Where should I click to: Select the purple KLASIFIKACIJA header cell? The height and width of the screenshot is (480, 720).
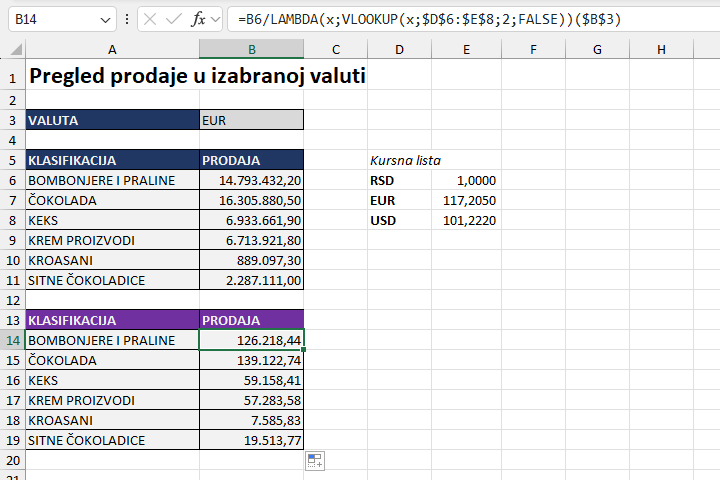pos(112,320)
